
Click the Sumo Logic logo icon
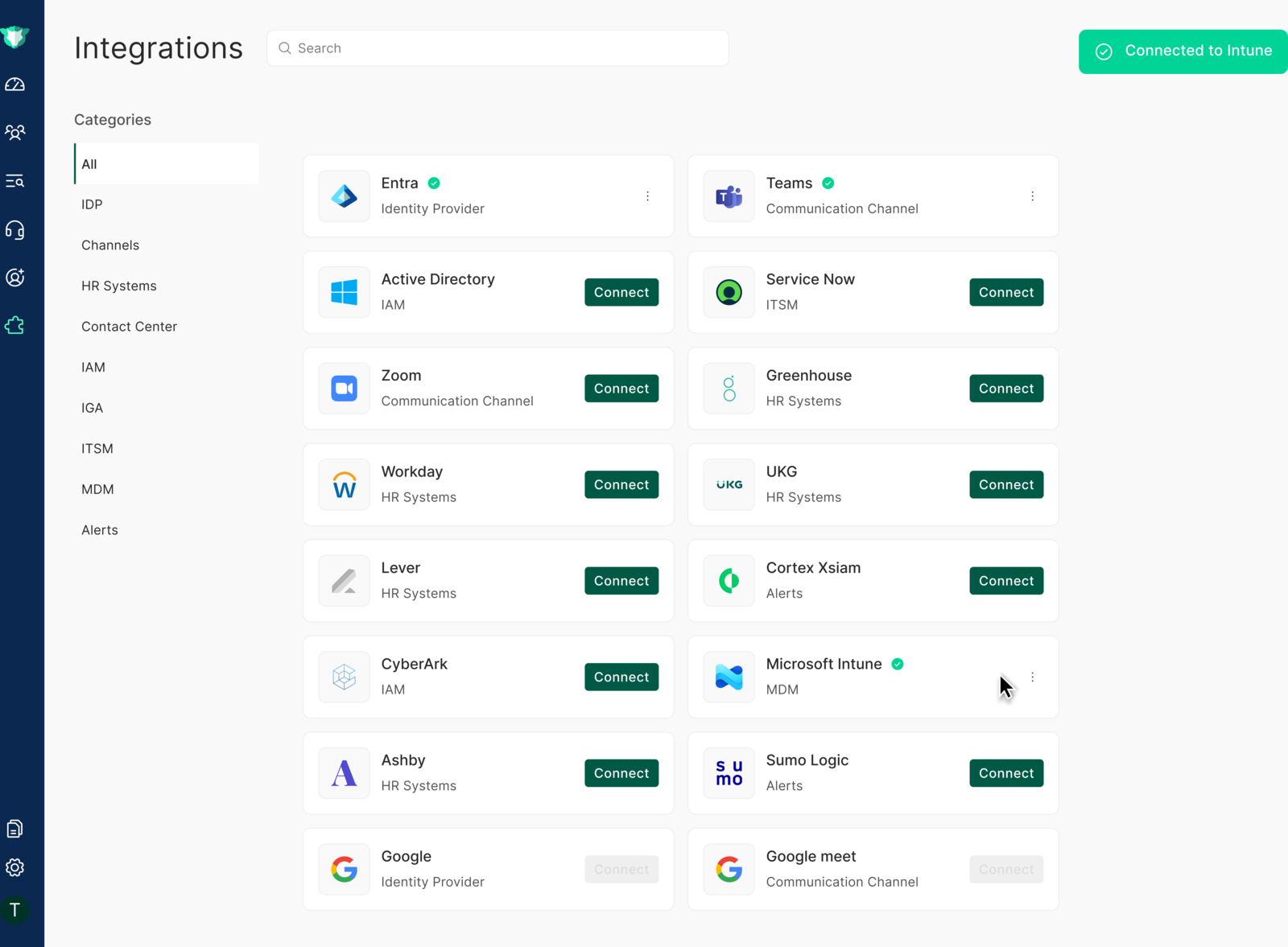tap(729, 773)
